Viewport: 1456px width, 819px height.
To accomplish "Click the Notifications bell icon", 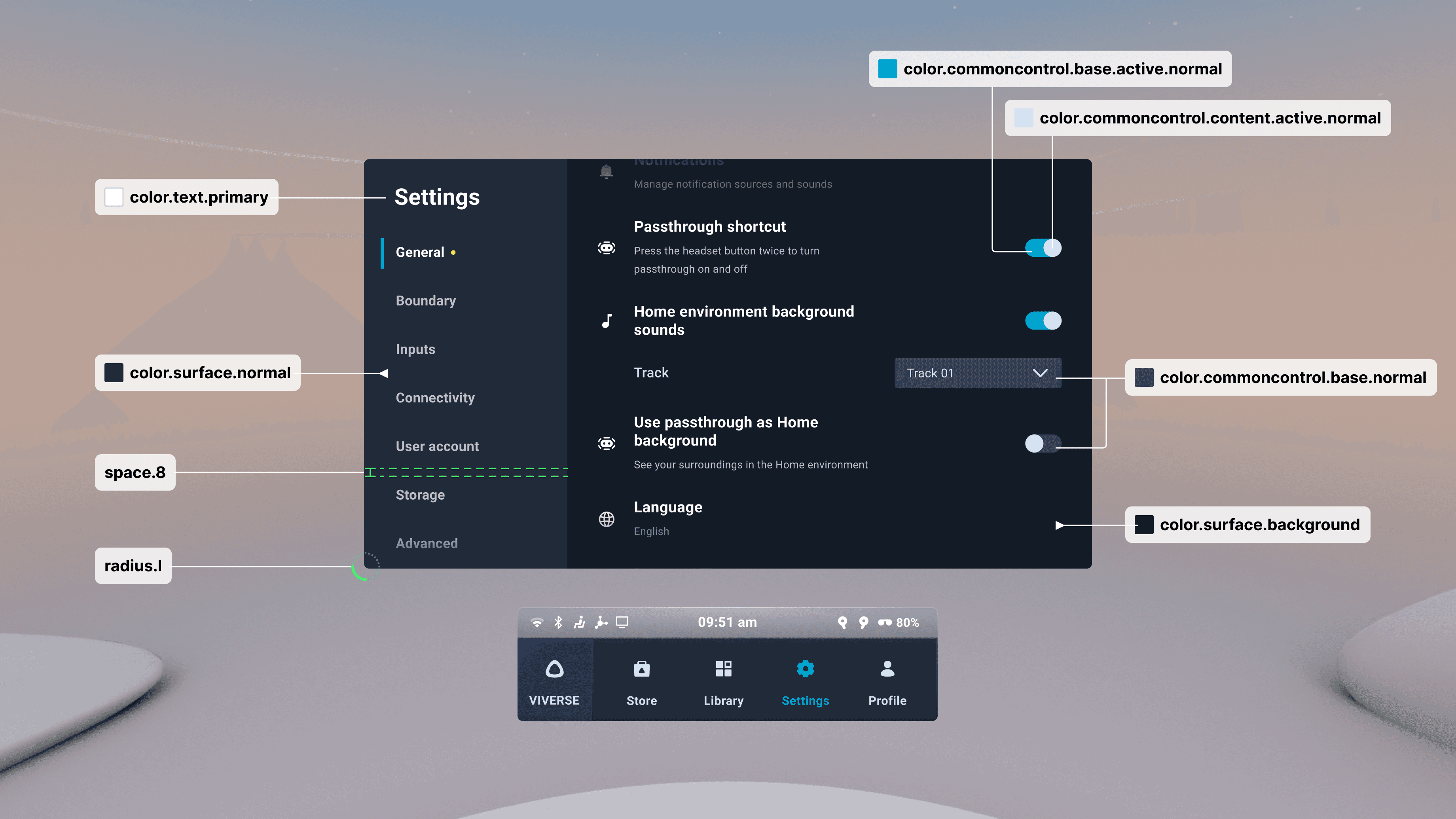I will pos(607,171).
